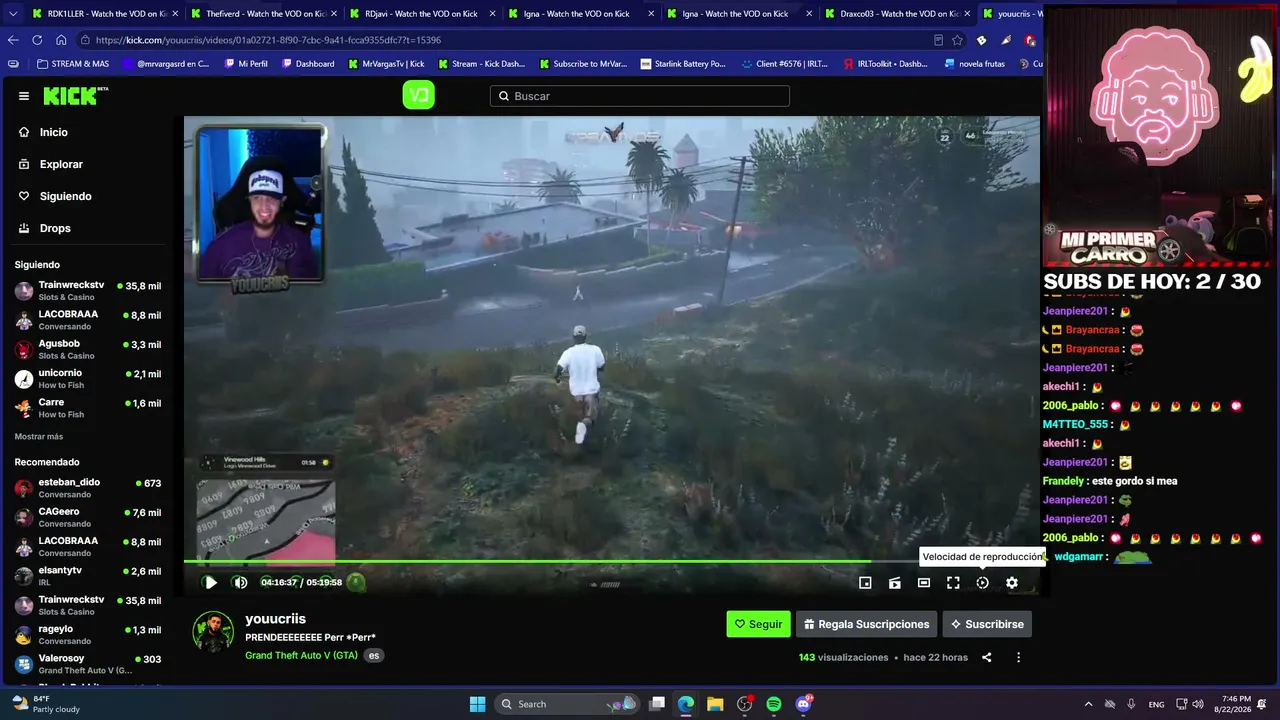Switch to Draxco03 VOD browser tab
This screenshot has width=1280, height=720.
click(x=897, y=14)
